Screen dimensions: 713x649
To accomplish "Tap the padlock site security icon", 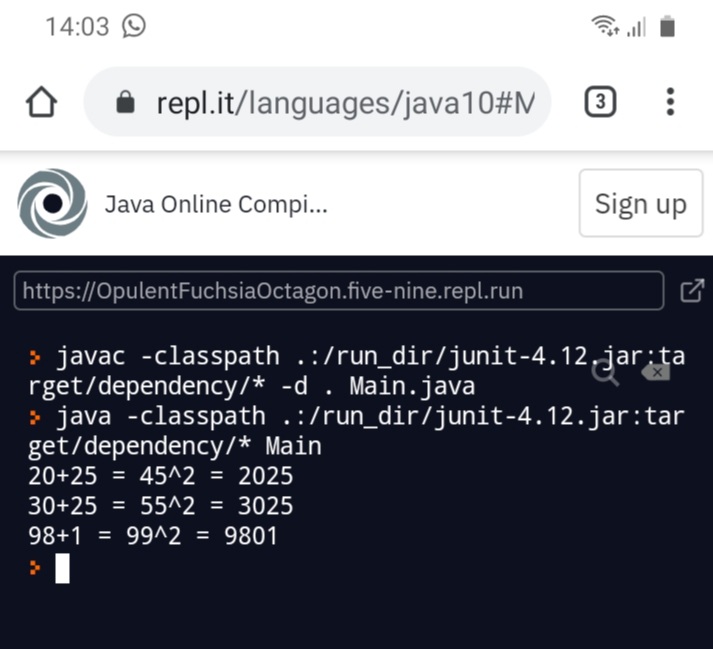I will (125, 102).
